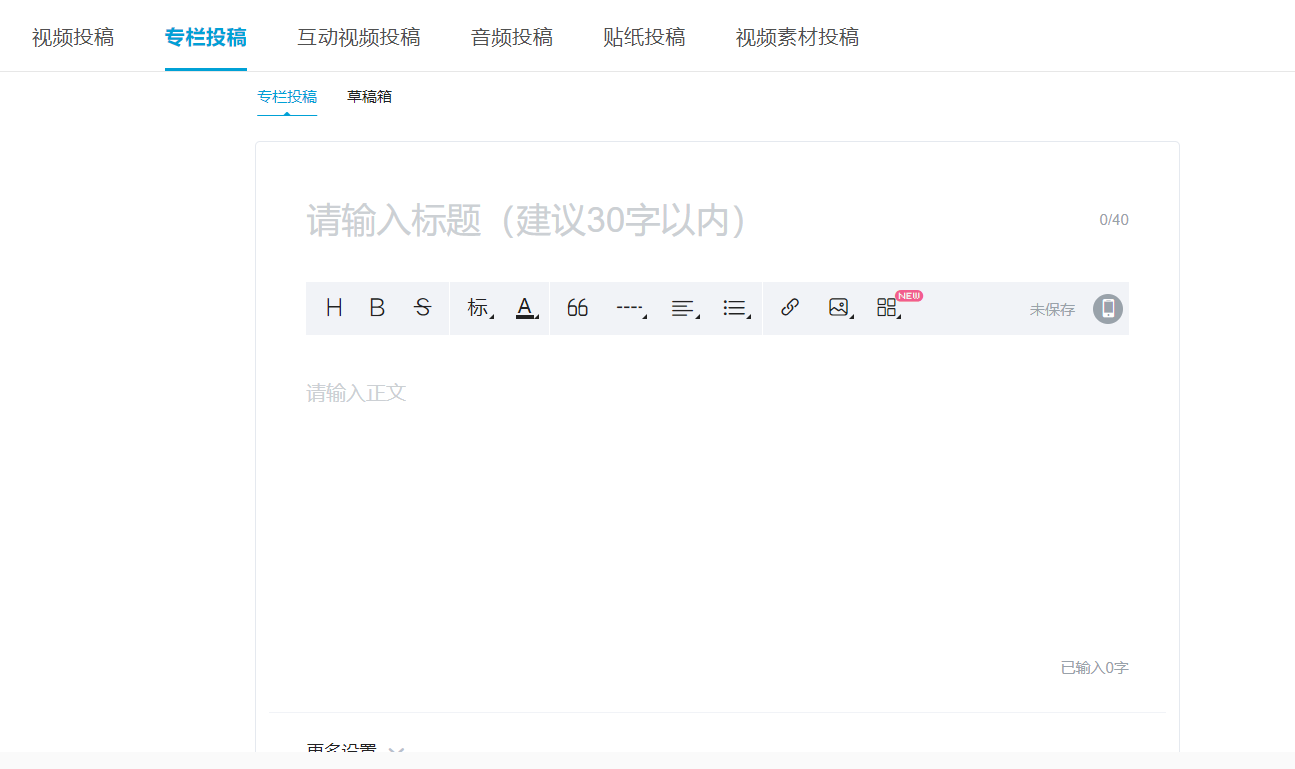Select the text alignment icon
Image resolution: width=1295 pixels, height=769 pixels.
coord(681,308)
